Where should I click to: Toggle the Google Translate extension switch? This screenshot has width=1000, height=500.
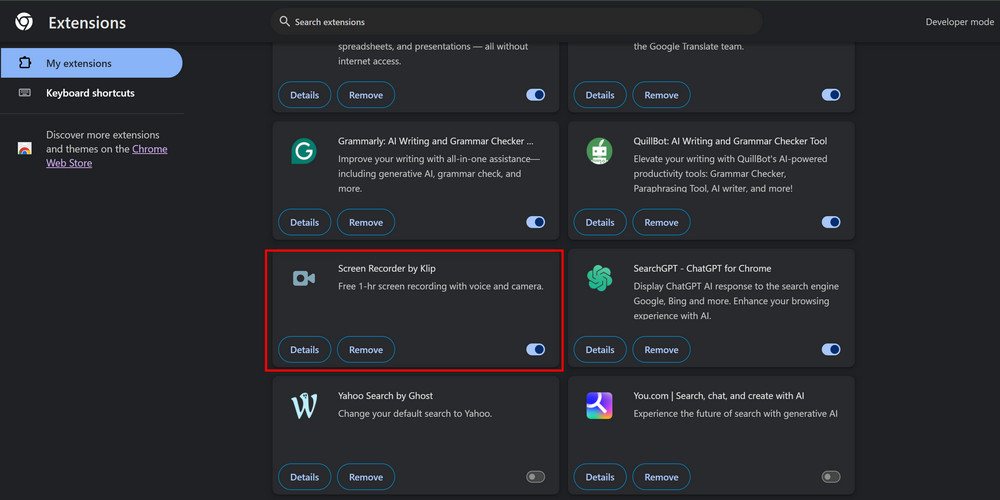[831, 94]
